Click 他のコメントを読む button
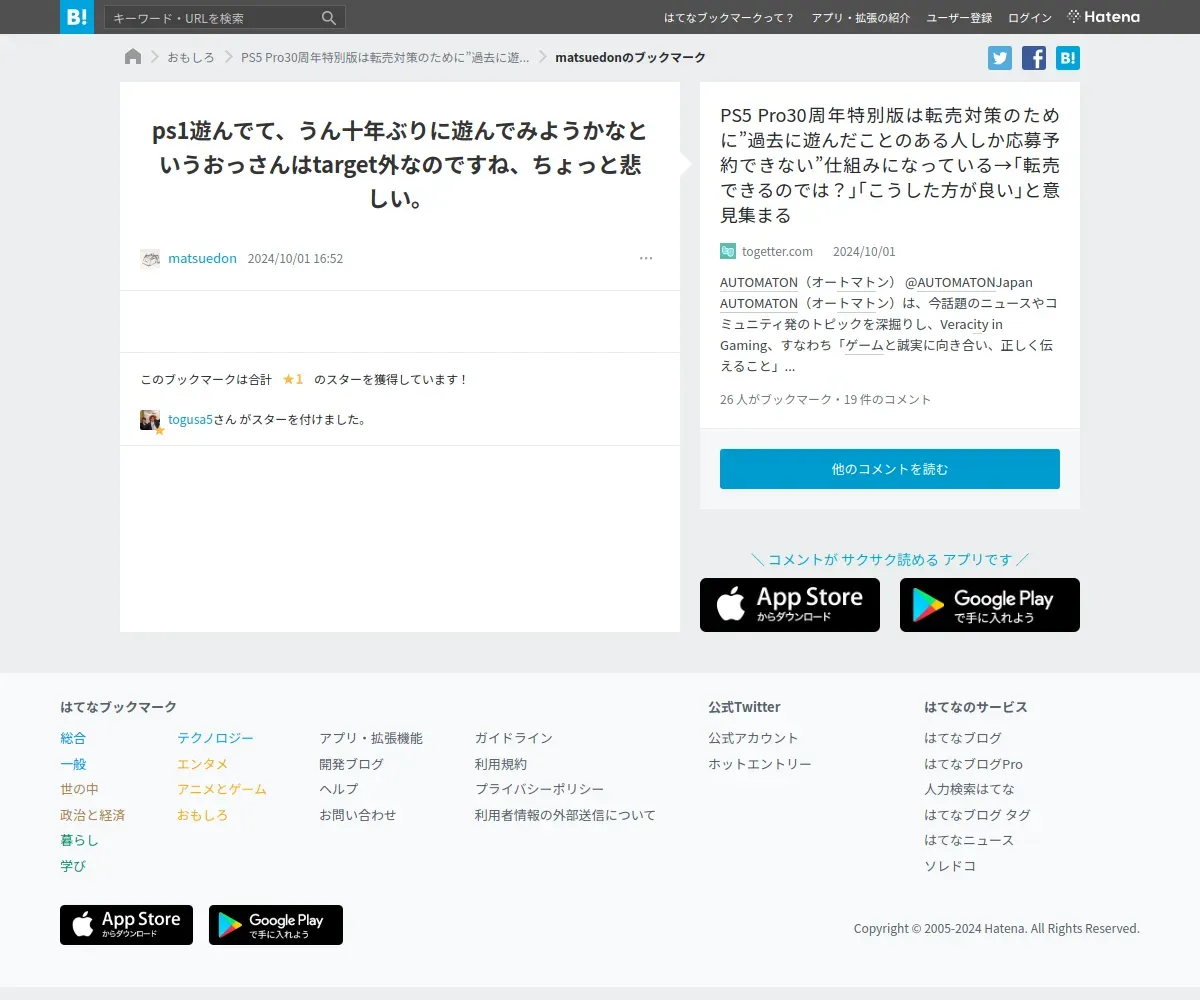 pos(890,469)
